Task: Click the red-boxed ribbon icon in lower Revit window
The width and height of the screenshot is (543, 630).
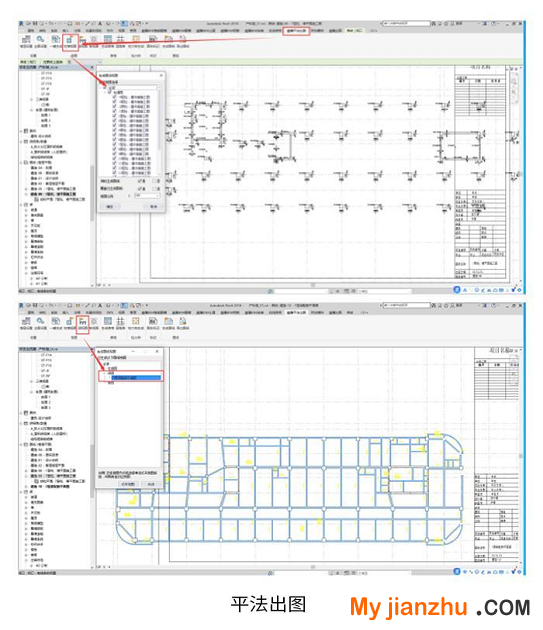Action: click(83, 324)
